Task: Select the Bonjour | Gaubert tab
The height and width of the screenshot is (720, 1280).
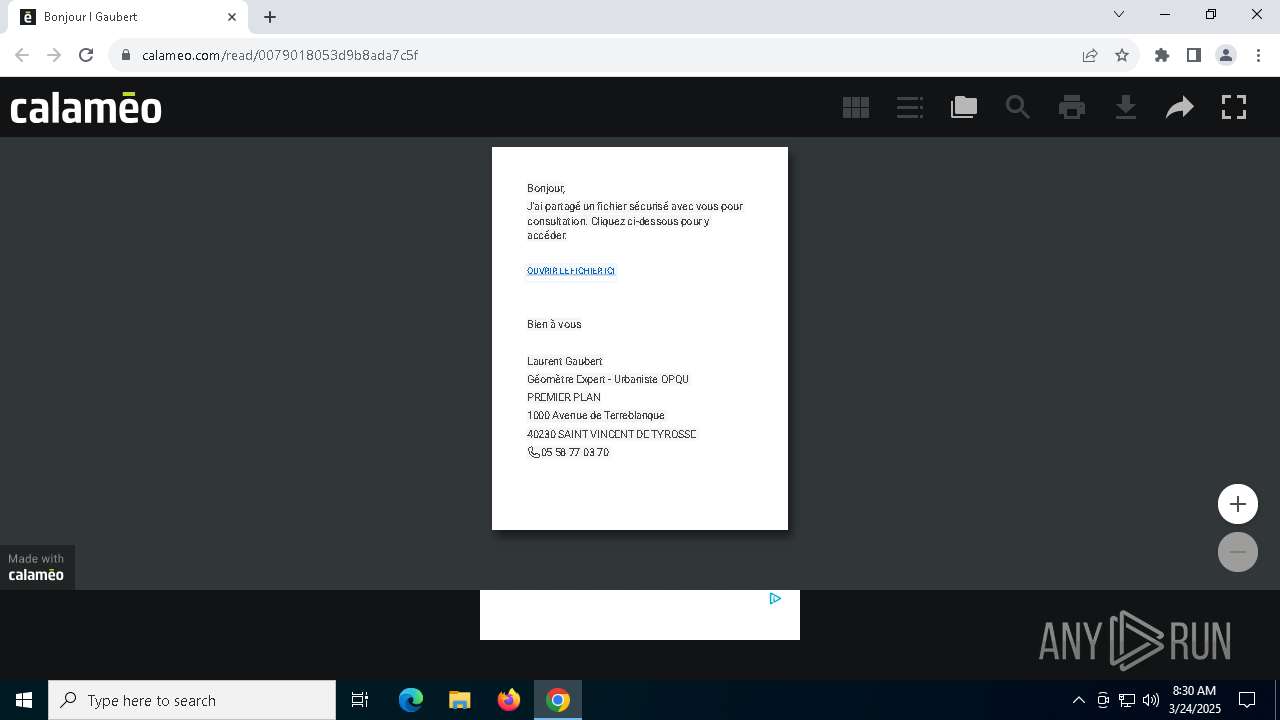Action: [126, 17]
